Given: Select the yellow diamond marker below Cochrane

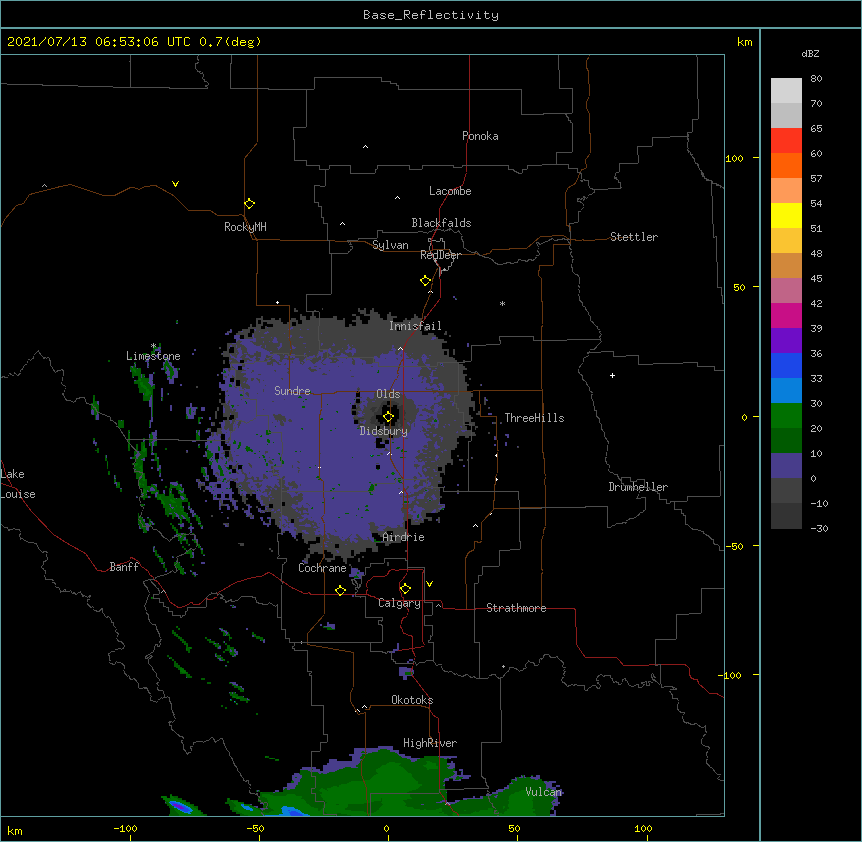Looking at the screenshot, I should pyautogui.click(x=340, y=590).
